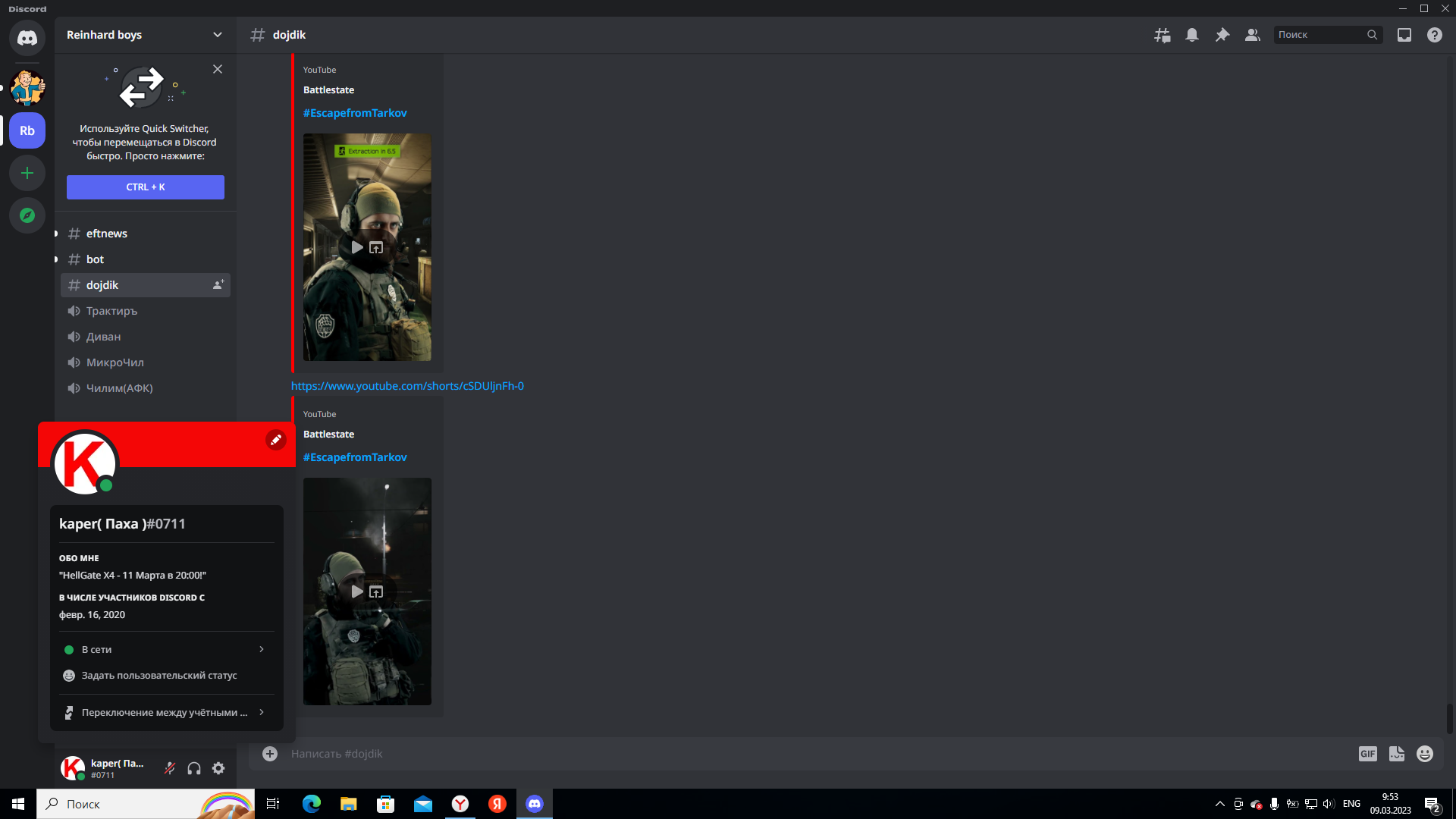Close the Quick Switcher tip

pos(218,69)
